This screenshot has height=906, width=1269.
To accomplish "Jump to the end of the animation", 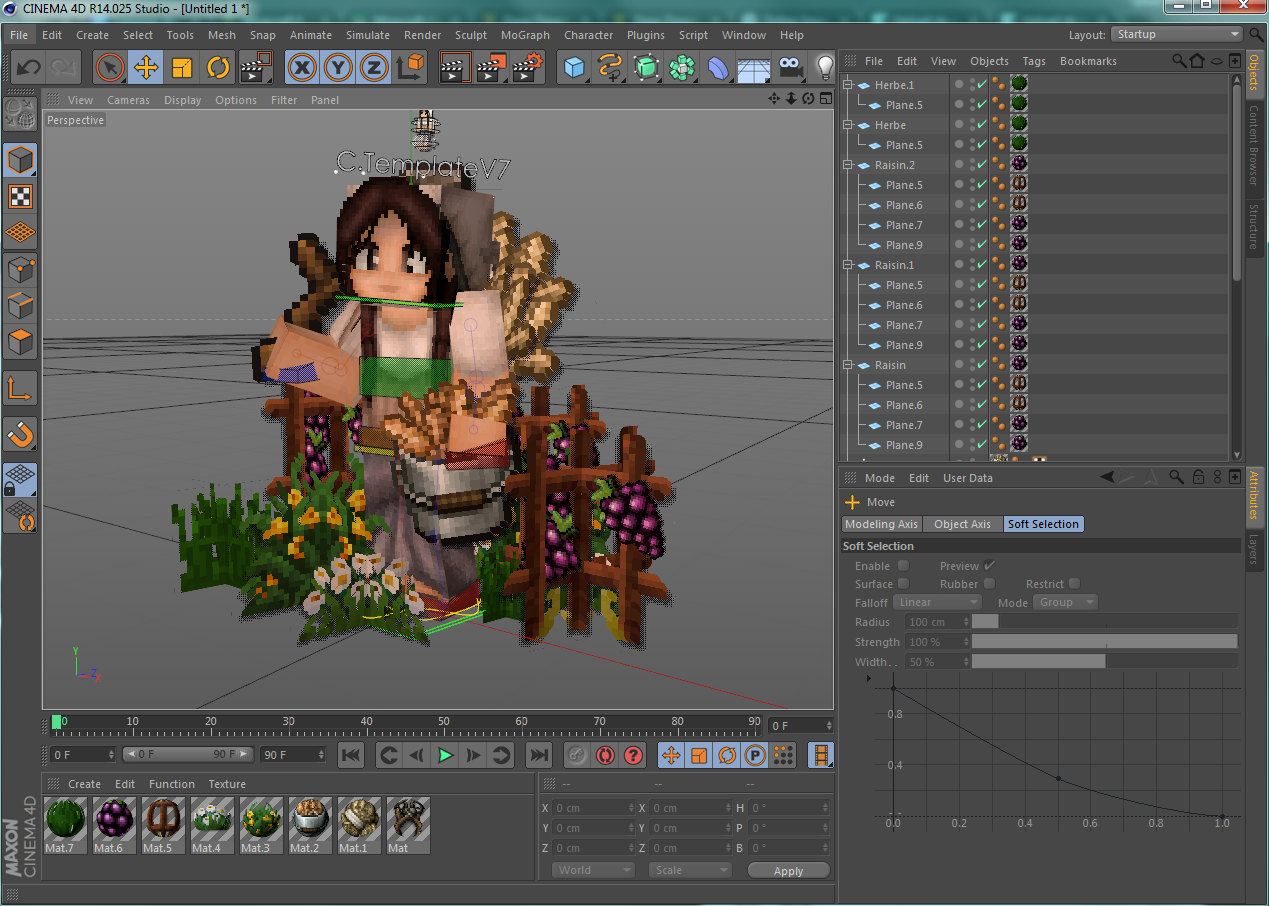I will click(x=539, y=755).
